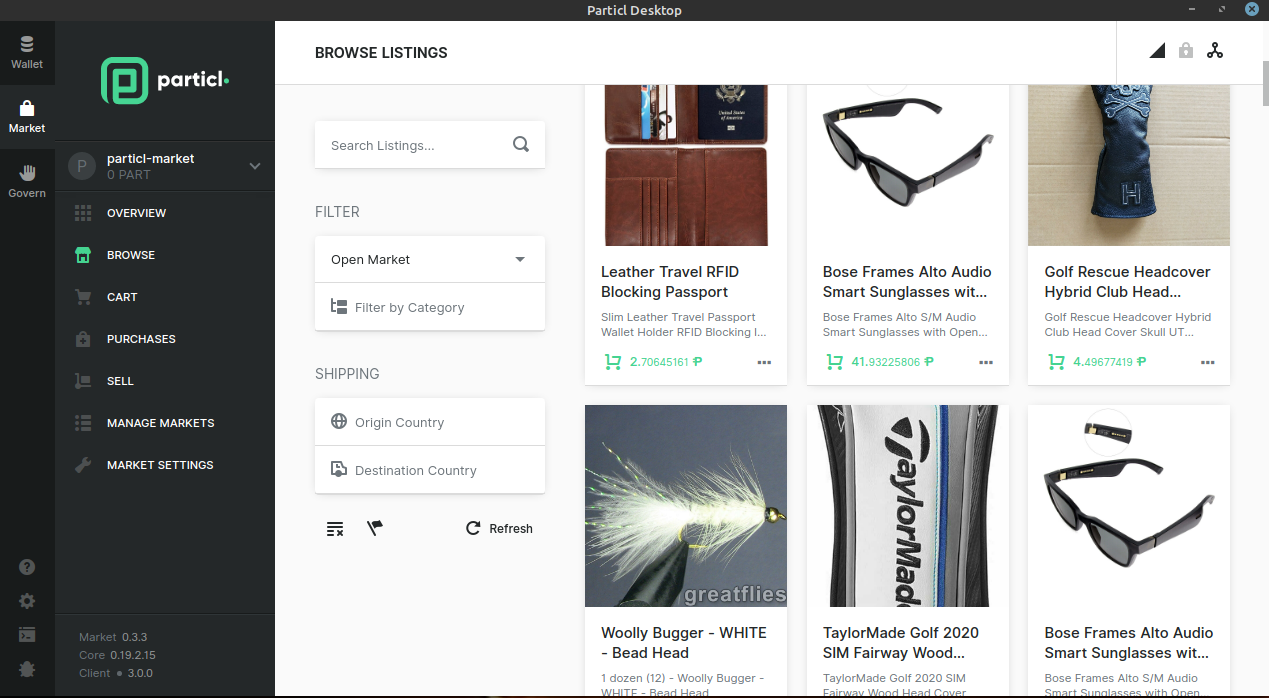Open Market Settings page
The width and height of the screenshot is (1269, 698).
click(x=165, y=465)
